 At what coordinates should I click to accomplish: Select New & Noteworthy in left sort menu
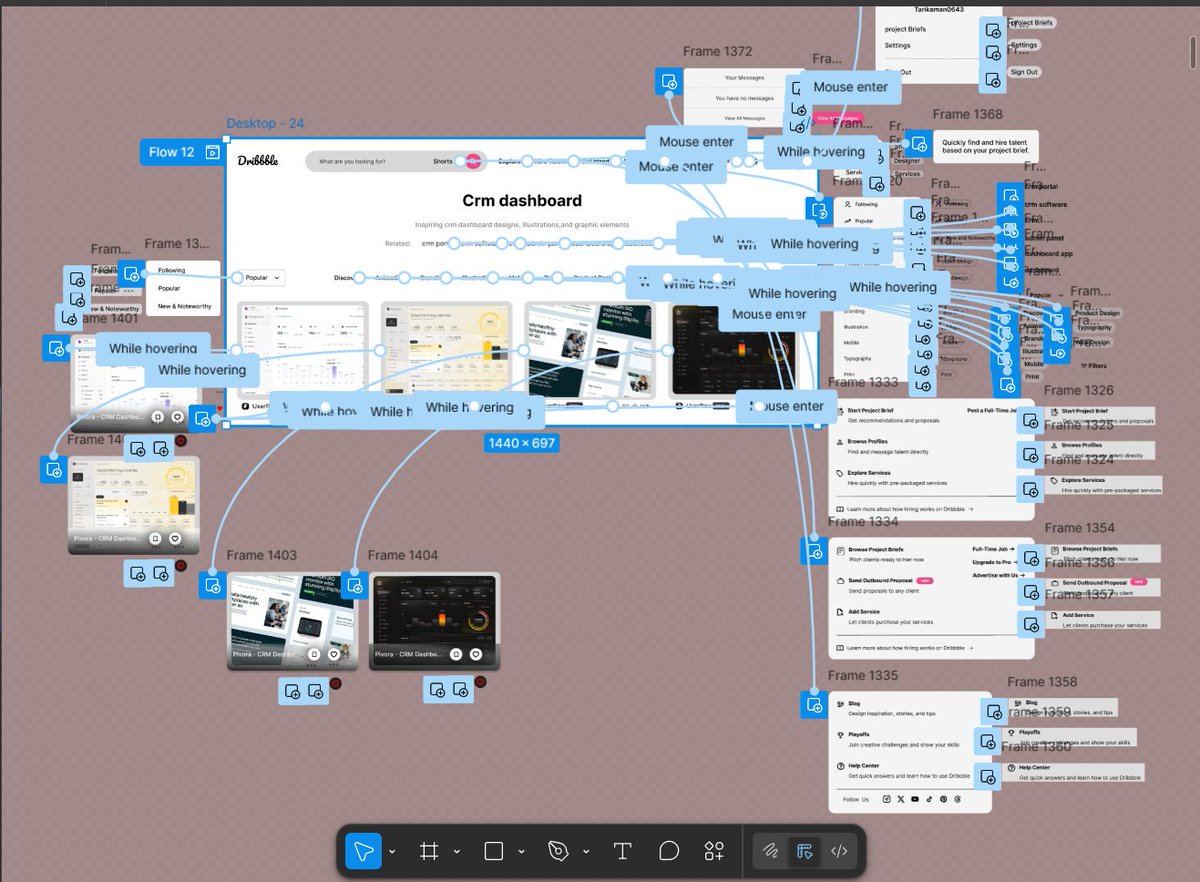click(184, 306)
